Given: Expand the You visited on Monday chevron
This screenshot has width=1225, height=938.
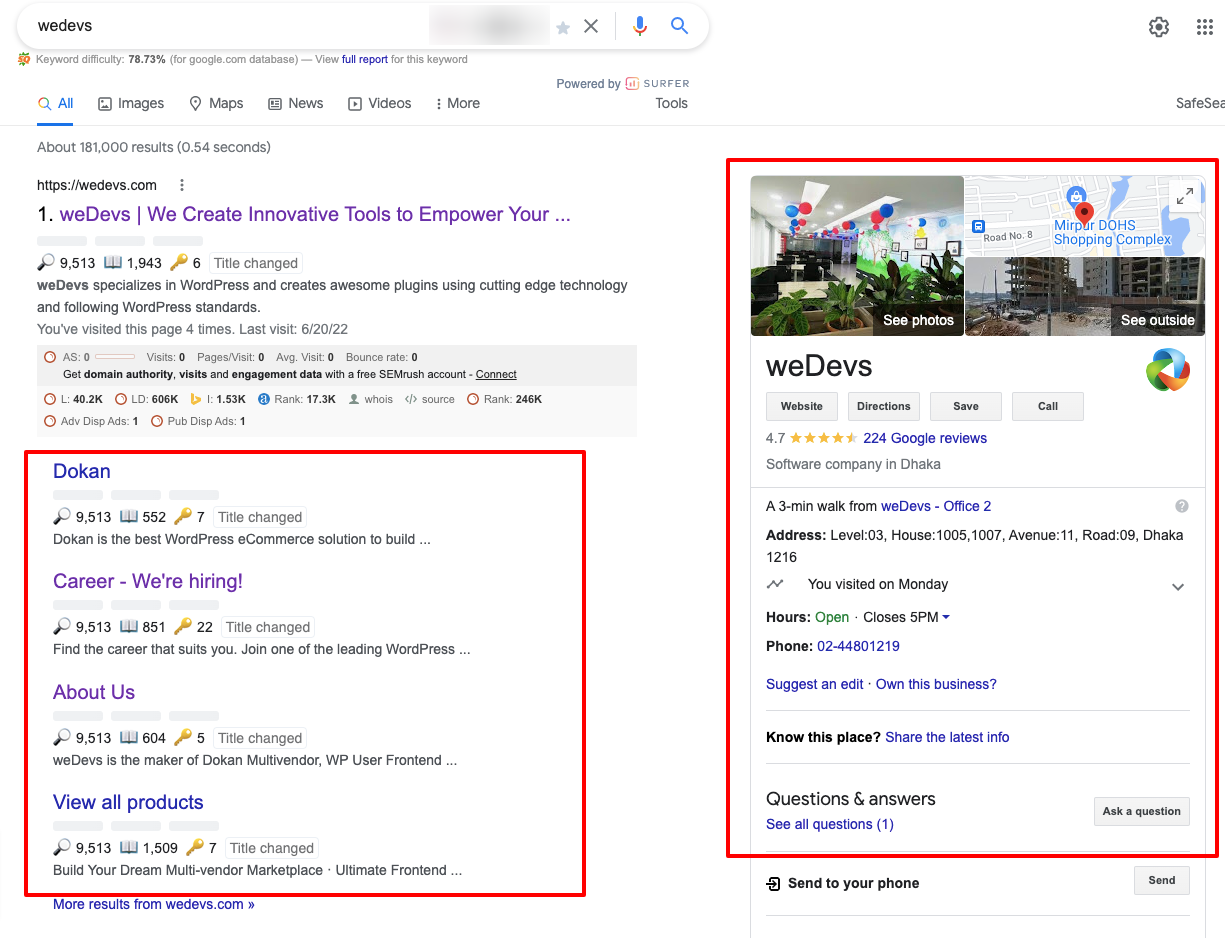Looking at the screenshot, I should [1178, 586].
